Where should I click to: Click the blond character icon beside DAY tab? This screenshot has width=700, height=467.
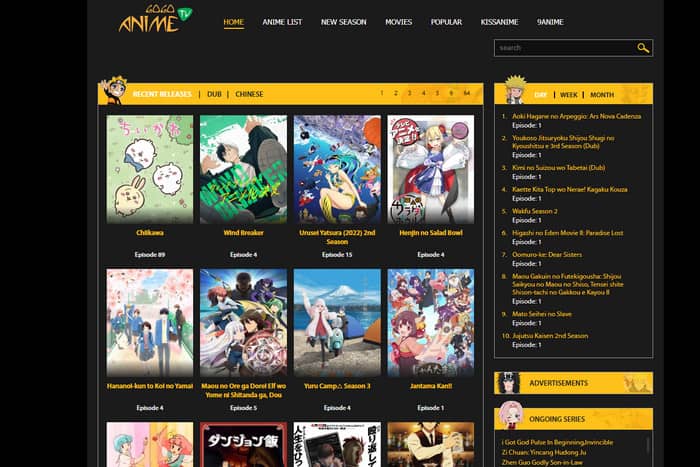pyautogui.click(x=515, y=89)
